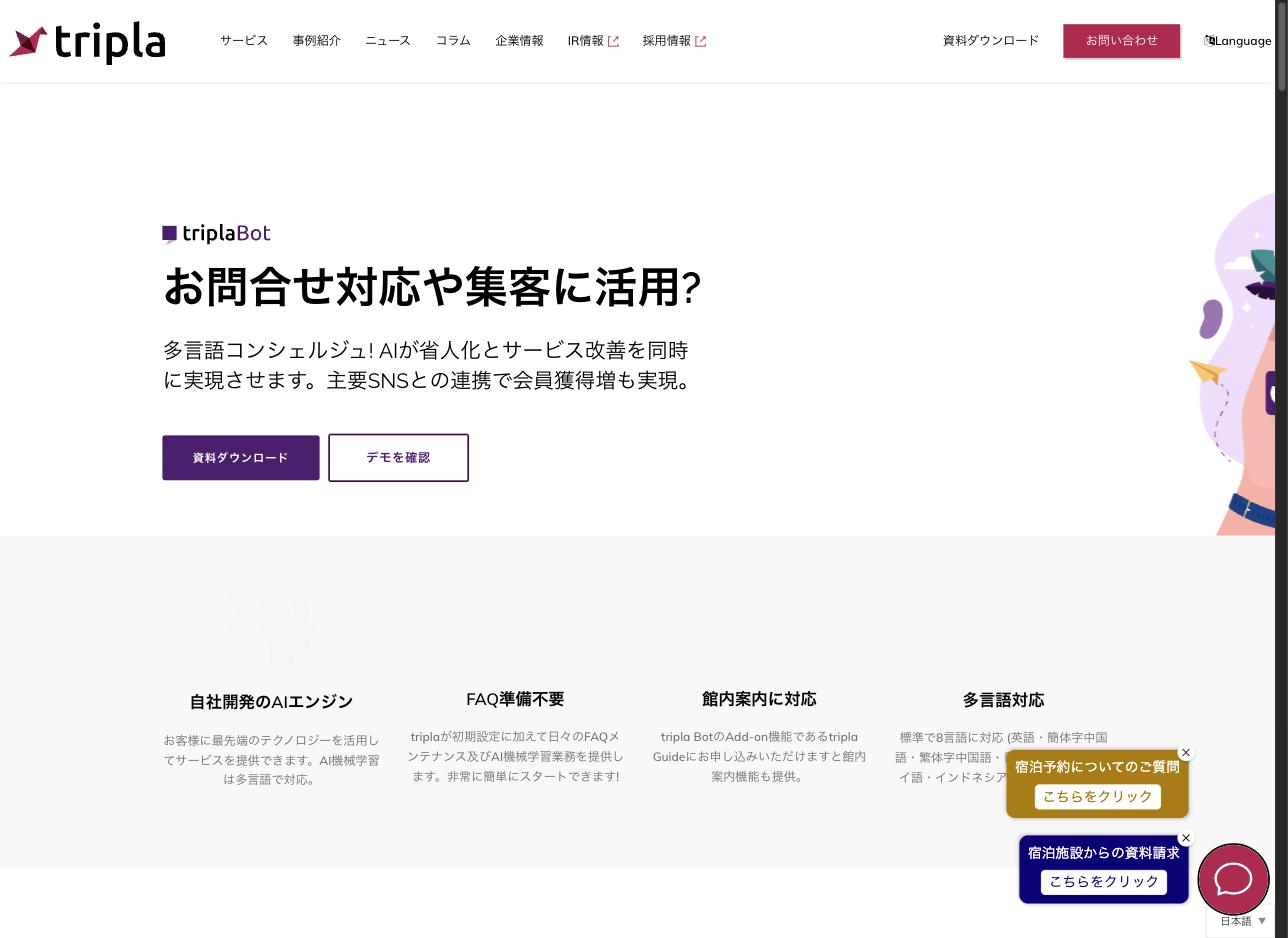Click the hero illustration on the right
Image resolution: width=1288 pixels, height=938 pixels.
(x=1232, y=362)
